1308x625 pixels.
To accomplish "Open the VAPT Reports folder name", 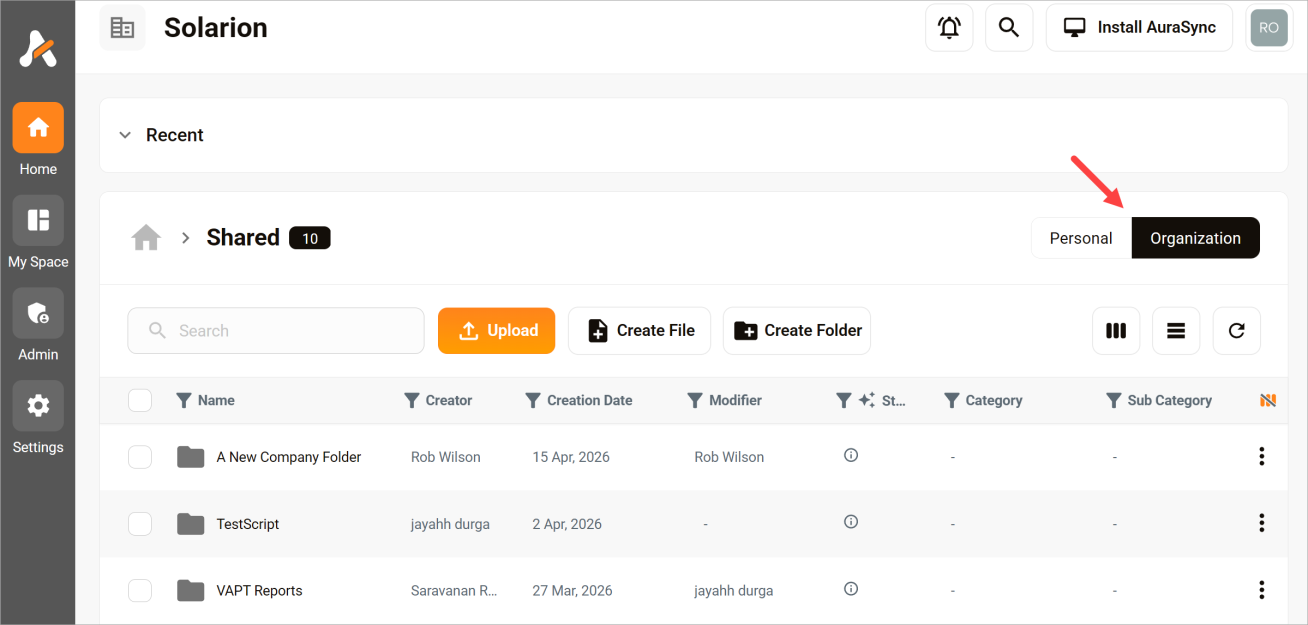I will (x=259, y=591).
